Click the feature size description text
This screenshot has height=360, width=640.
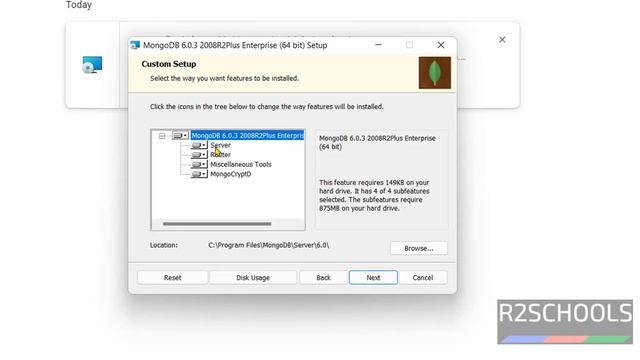tap(374, 196)
